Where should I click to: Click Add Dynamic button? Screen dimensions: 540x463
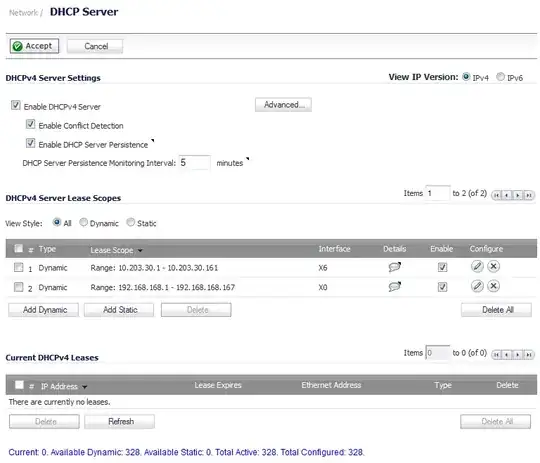43,310
